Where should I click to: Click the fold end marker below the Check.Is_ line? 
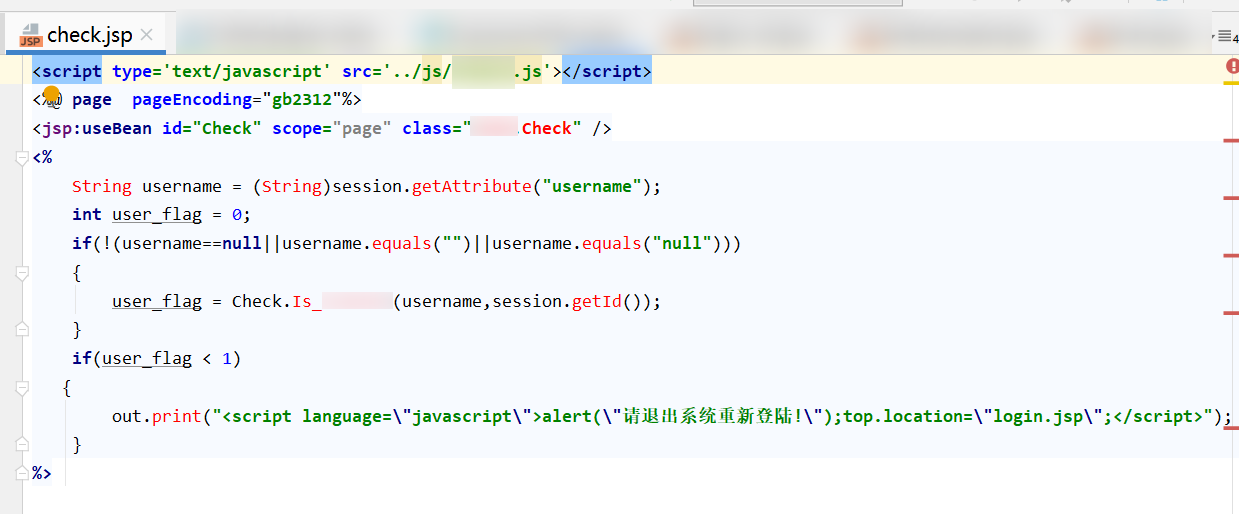(x=22, y=329)
